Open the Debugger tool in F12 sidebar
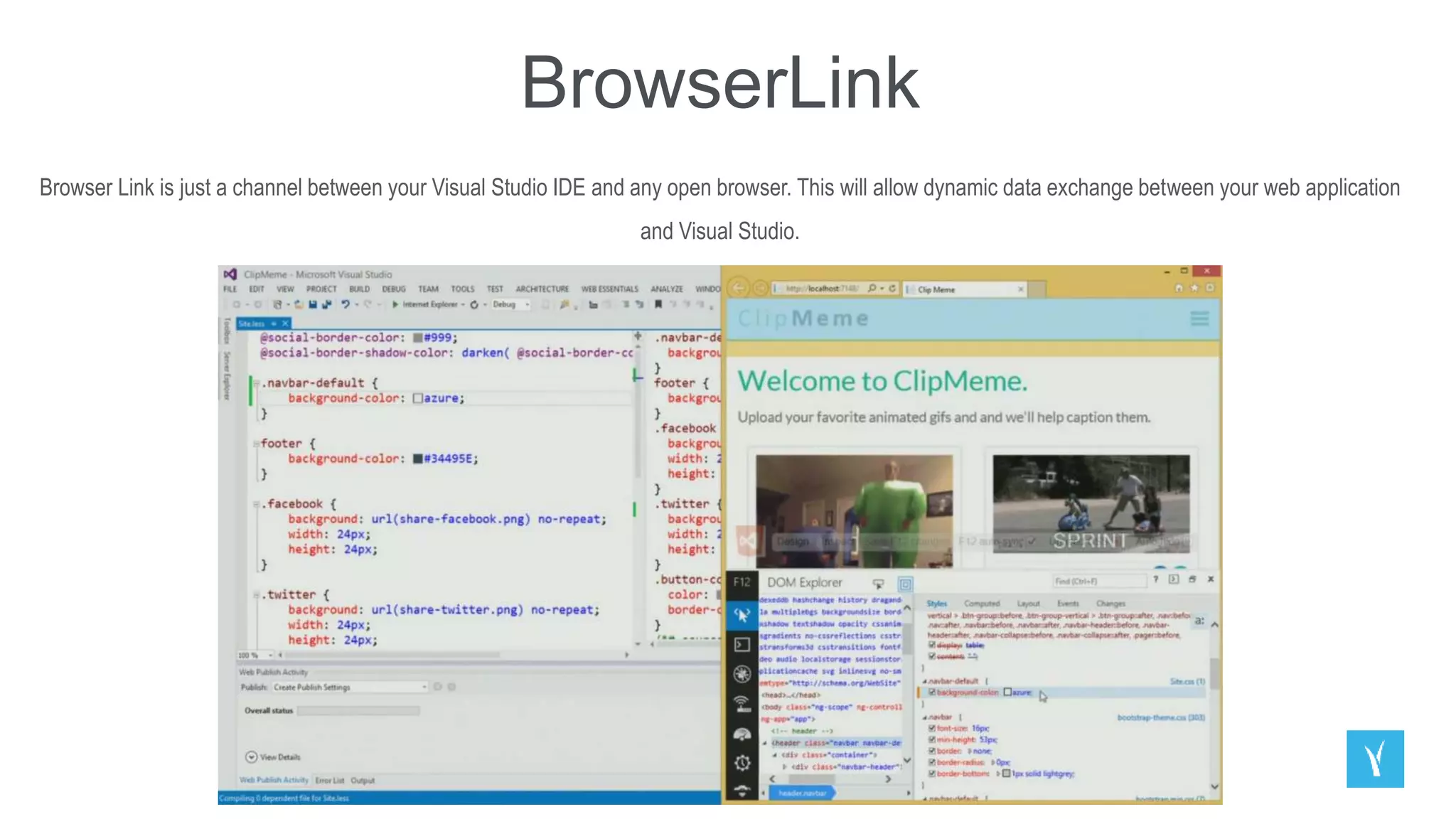 click(742, 674)
